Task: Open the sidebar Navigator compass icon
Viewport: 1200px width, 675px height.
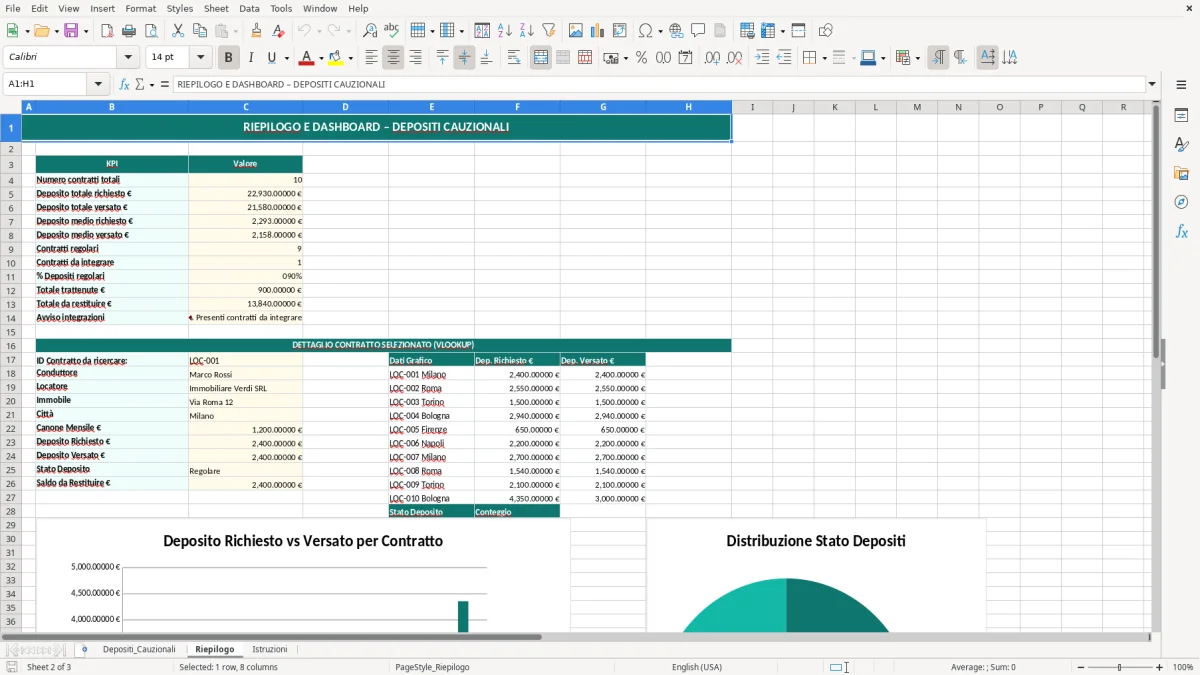Action: pyautogui.click(x=1181, y=202)
